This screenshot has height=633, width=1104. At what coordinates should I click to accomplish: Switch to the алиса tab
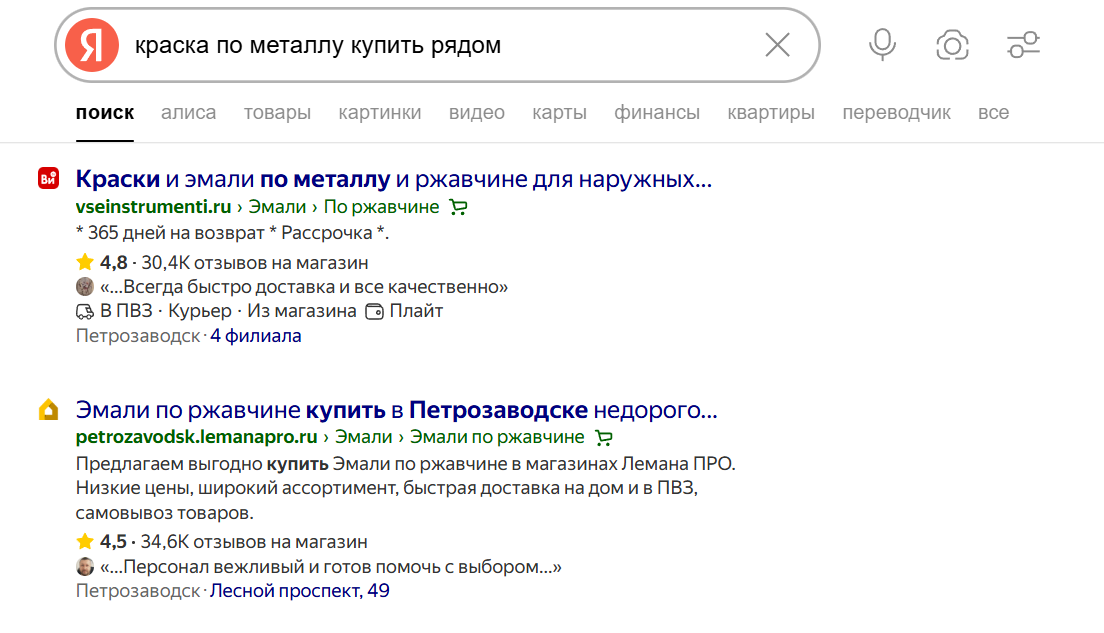tap(188, 113)
